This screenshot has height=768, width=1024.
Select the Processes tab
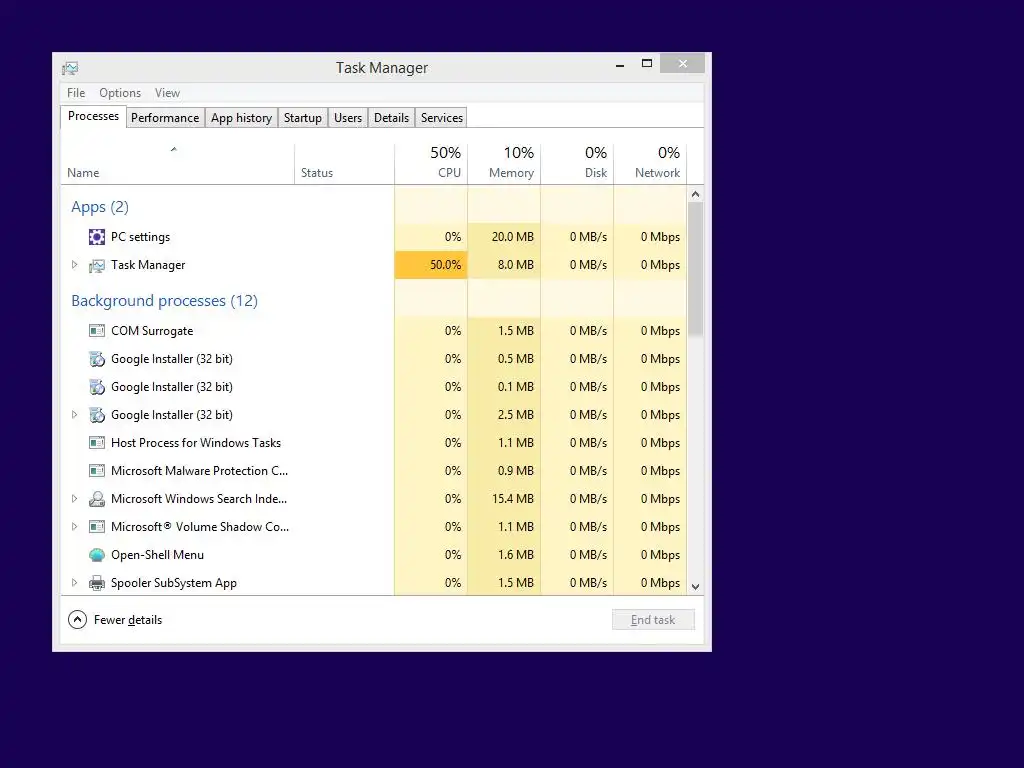(x=93, y=116)
